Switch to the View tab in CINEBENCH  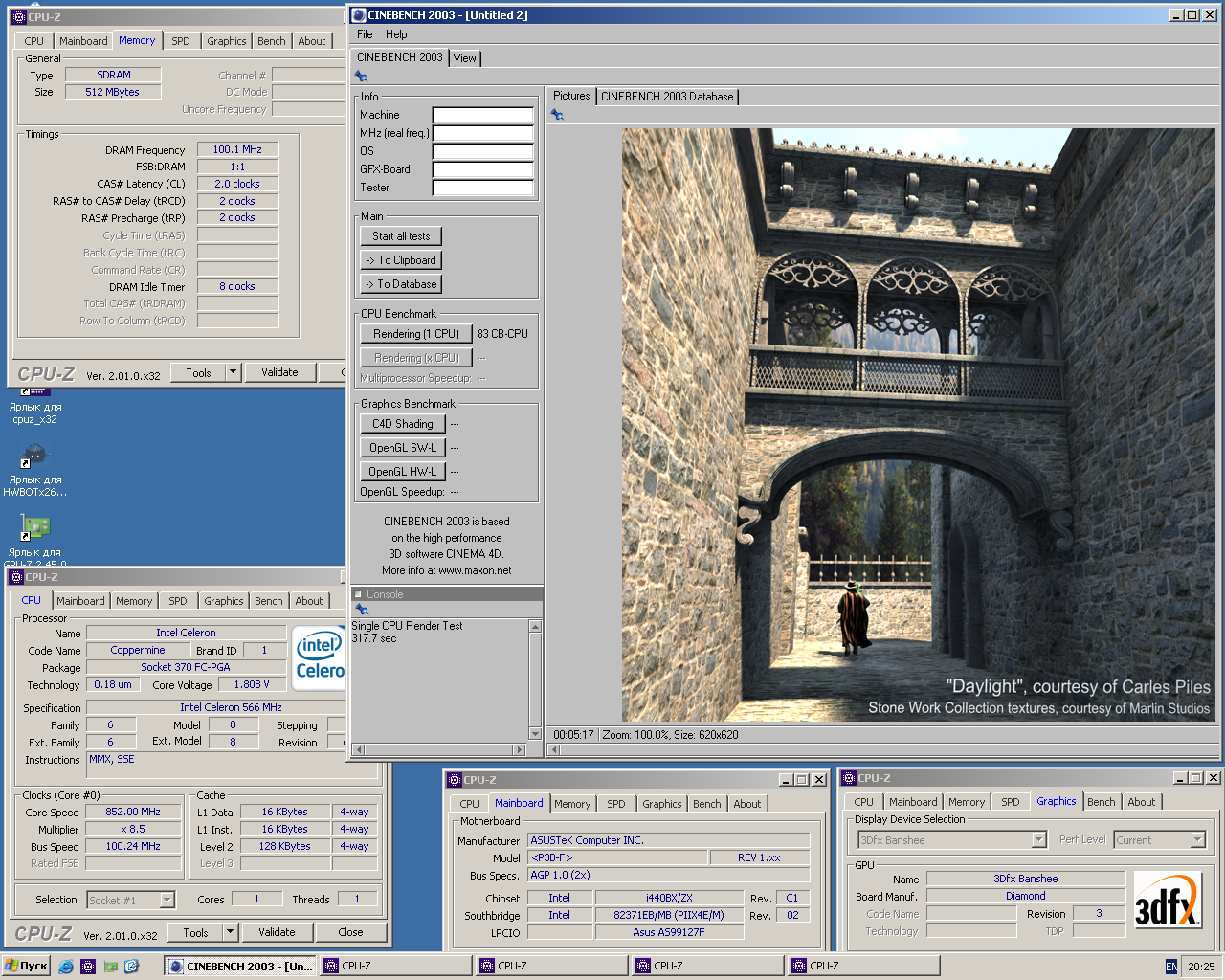coord(465,58)
